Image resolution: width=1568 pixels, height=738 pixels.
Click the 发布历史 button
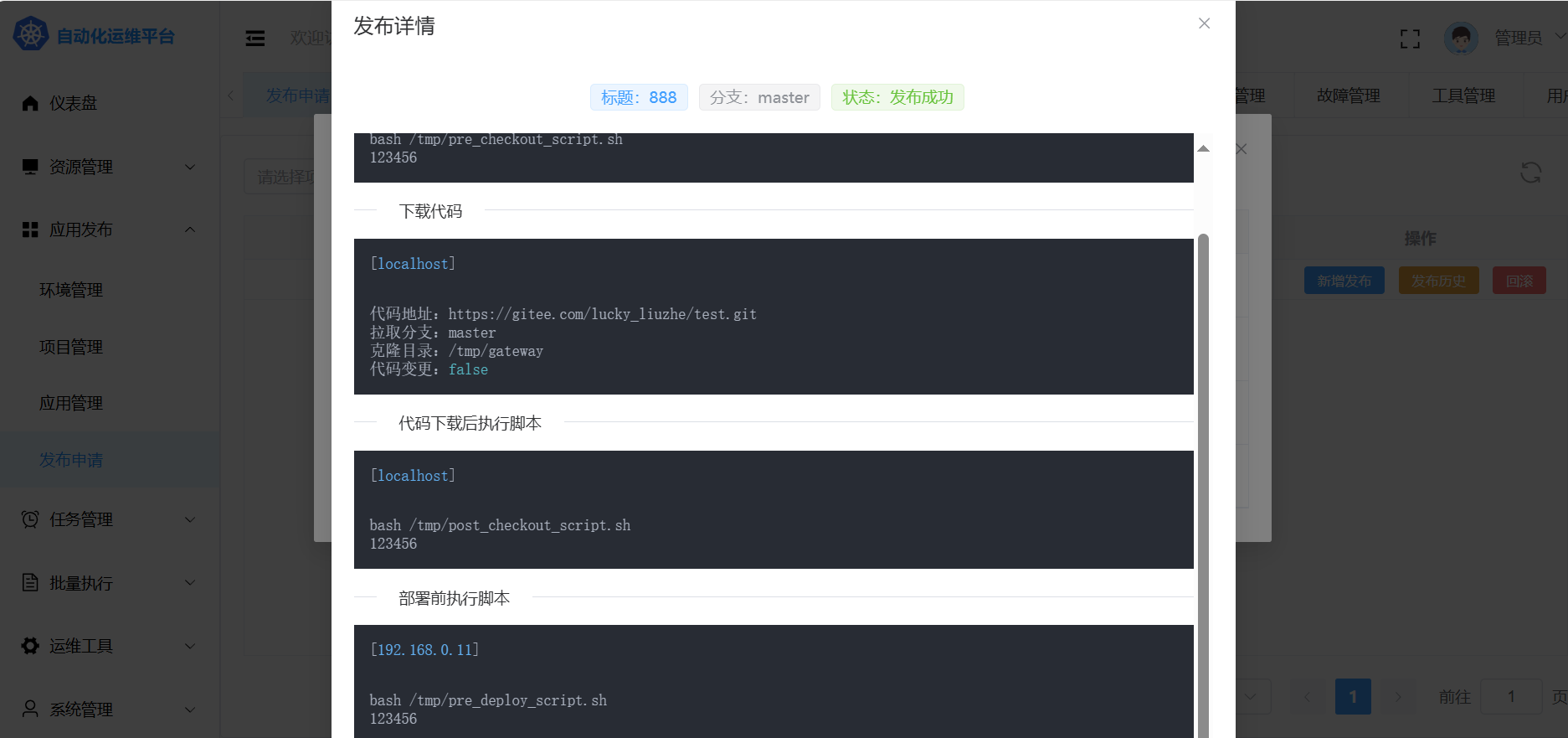coord(1438,281)
